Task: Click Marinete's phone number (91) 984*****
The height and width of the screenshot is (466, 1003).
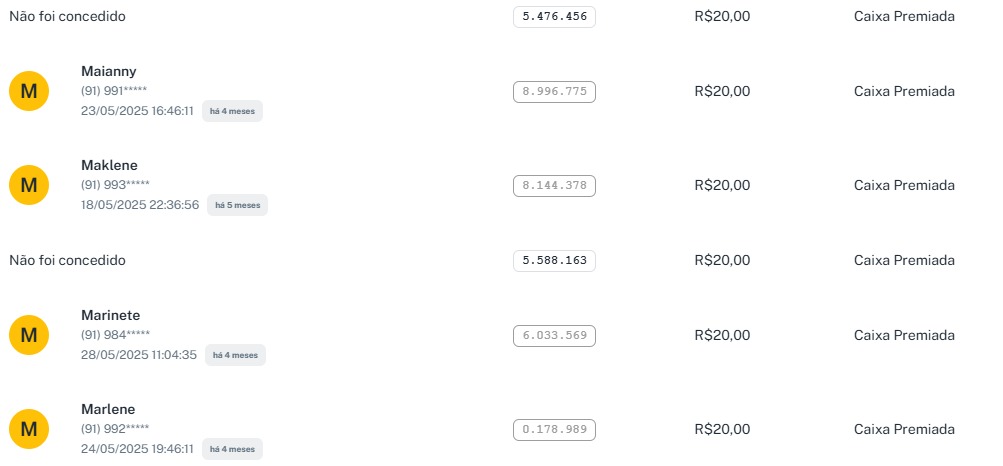Action: [x=115, y=334]
